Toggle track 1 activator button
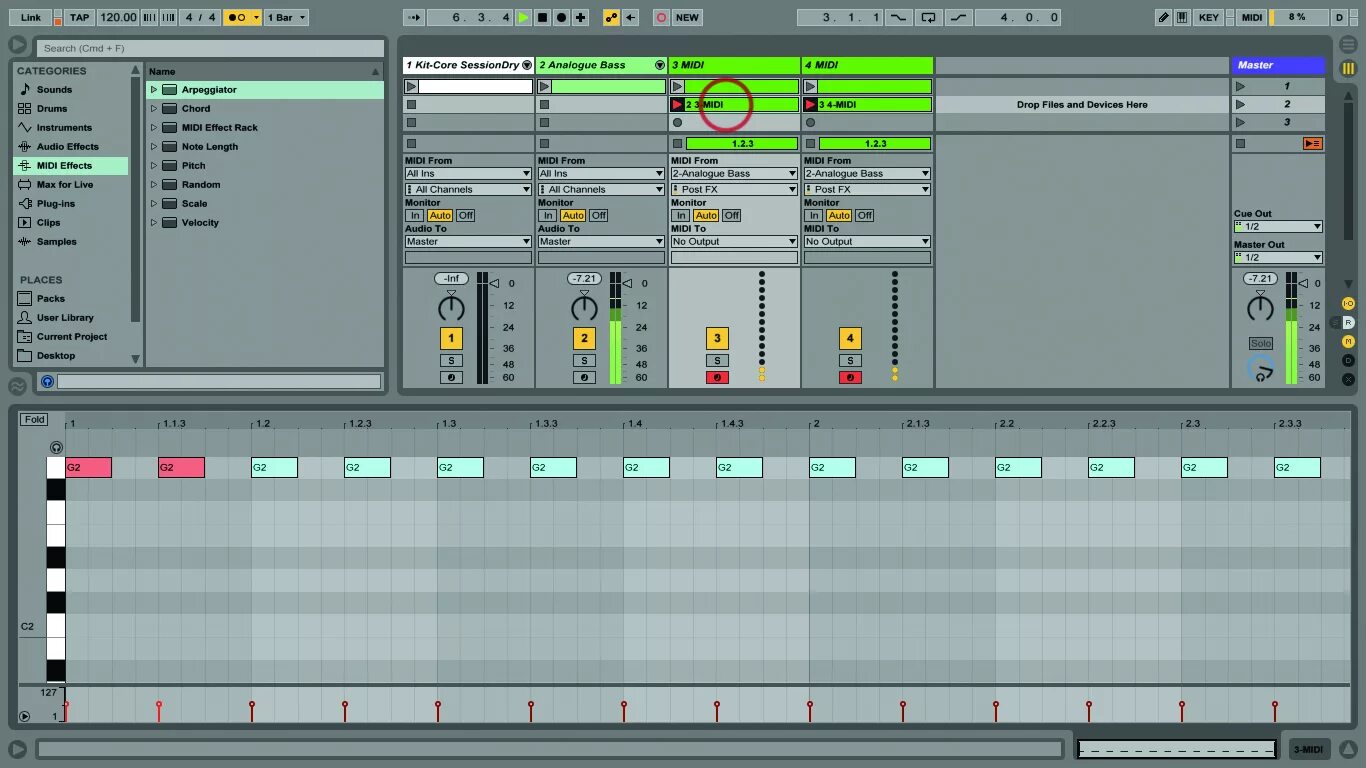This screenshot has width=1366, height=768. [x=451, y=338]
